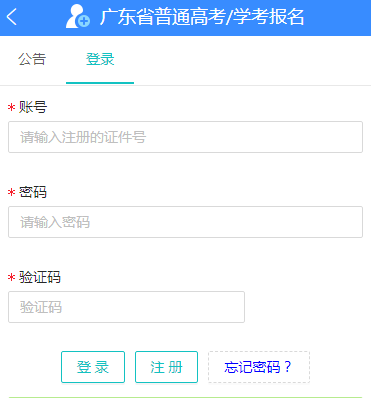Click the add-user icon in header

point(78,16)
